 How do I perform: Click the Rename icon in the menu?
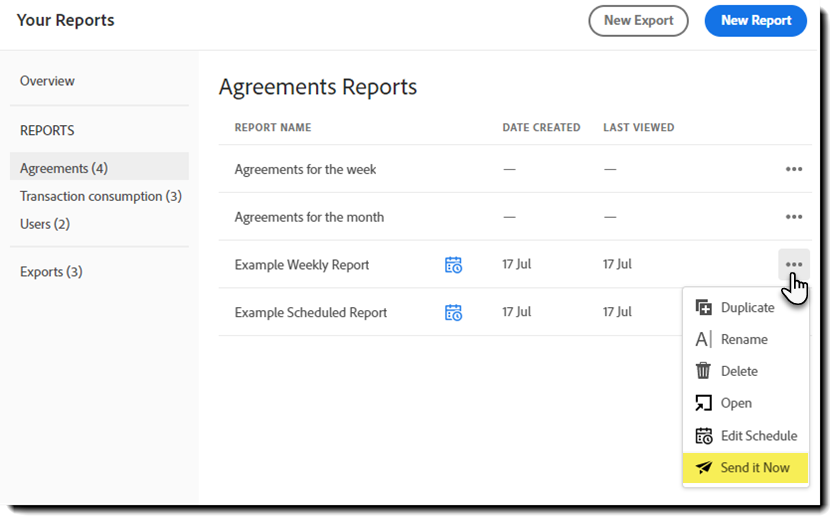tap(703, 340)
